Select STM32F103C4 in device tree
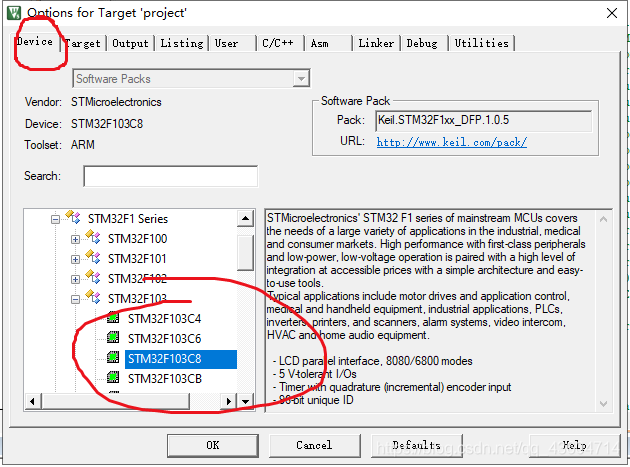The height and width of the screenshot is (467, 630). [x=164, y=319]
